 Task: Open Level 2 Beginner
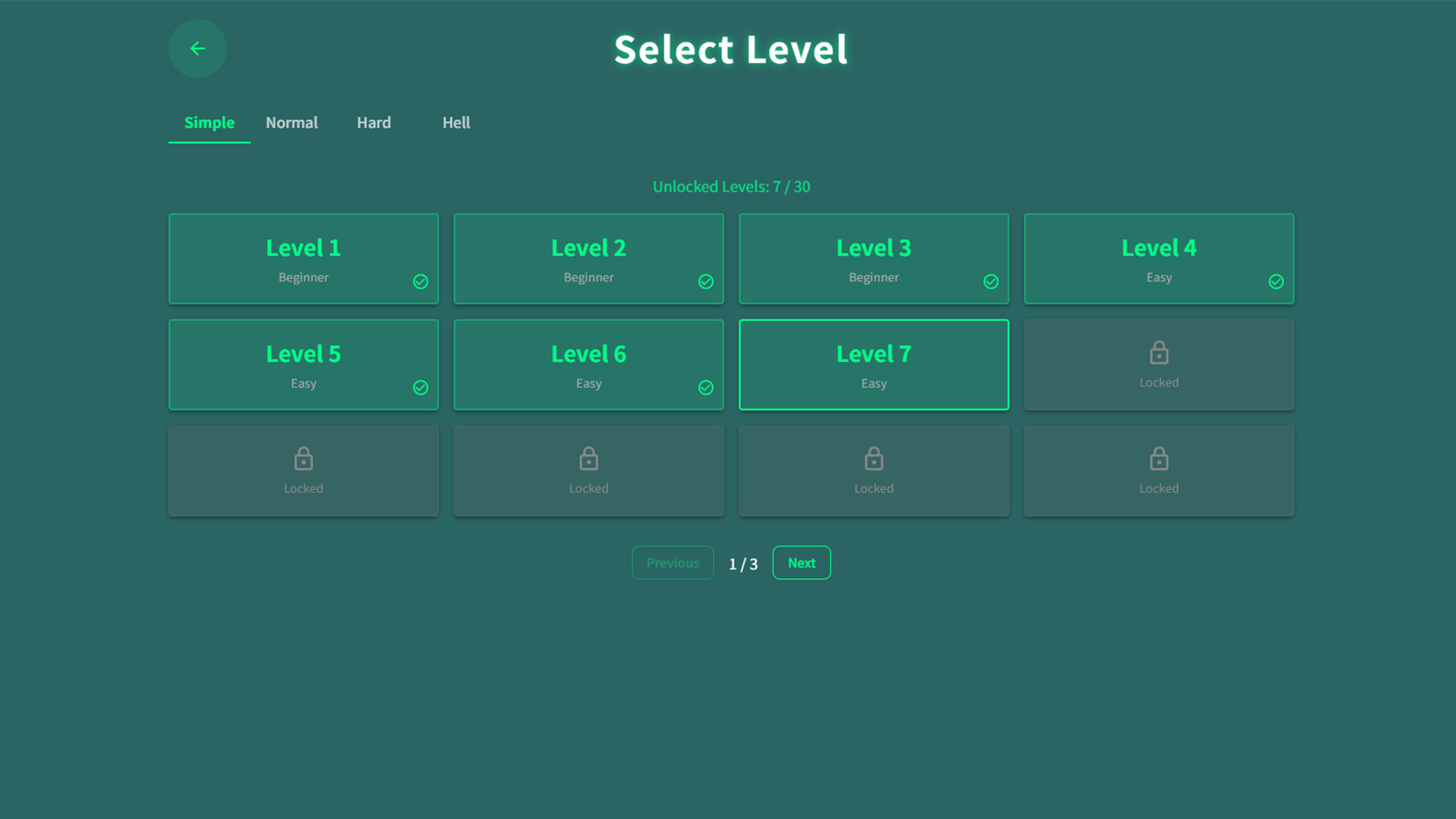[x=588, y=258]
